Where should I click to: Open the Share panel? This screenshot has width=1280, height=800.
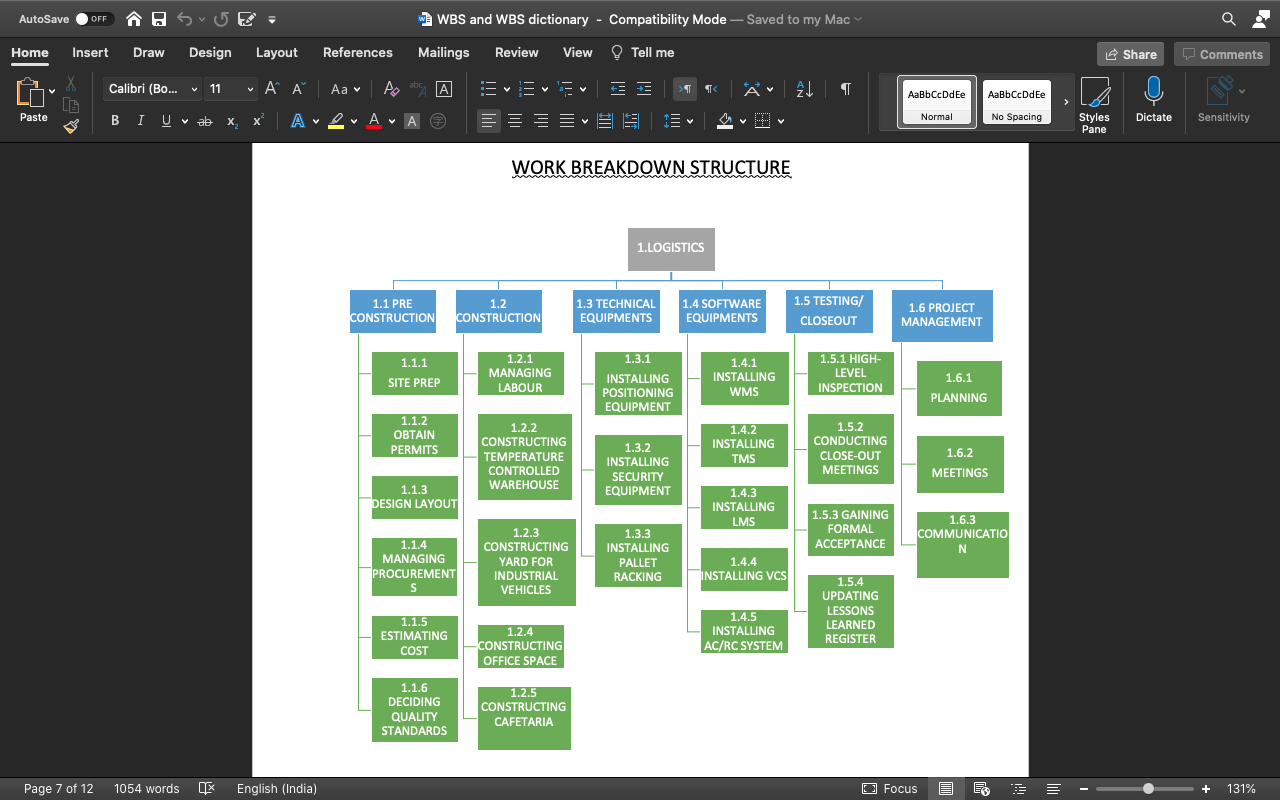pos(1130,54)
